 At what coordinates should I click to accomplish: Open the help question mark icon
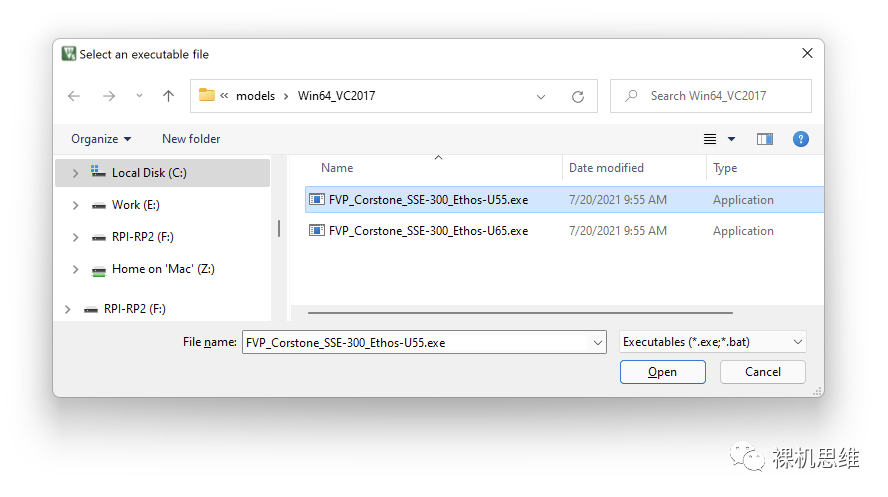(x=801, y=139)
